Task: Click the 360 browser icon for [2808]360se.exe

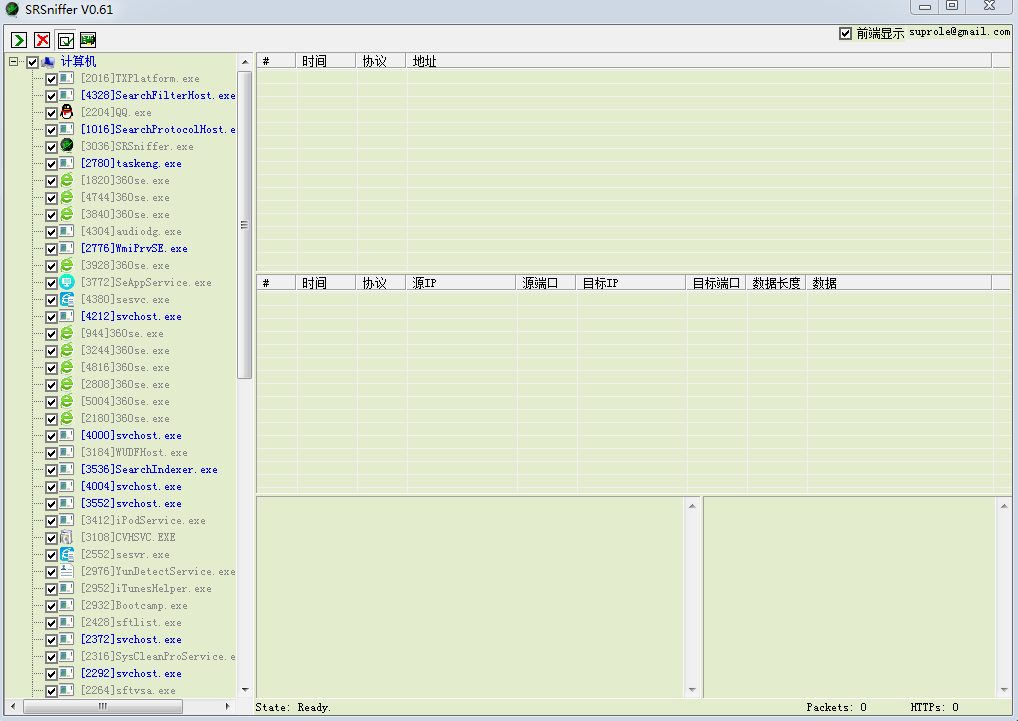Action: point(67,384)
